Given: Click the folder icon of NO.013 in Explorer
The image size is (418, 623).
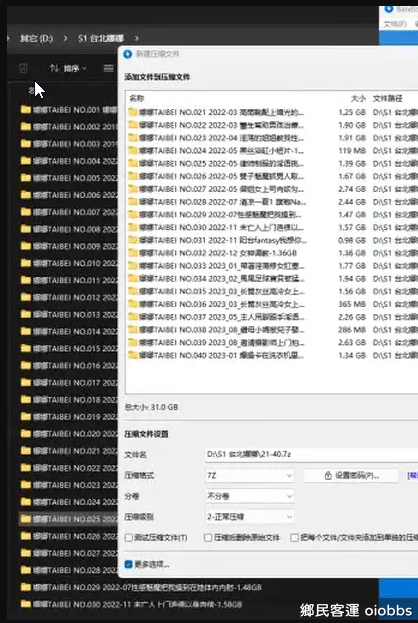Looking at the screenshot, I should pyautogui.click(x=26, y=314).
